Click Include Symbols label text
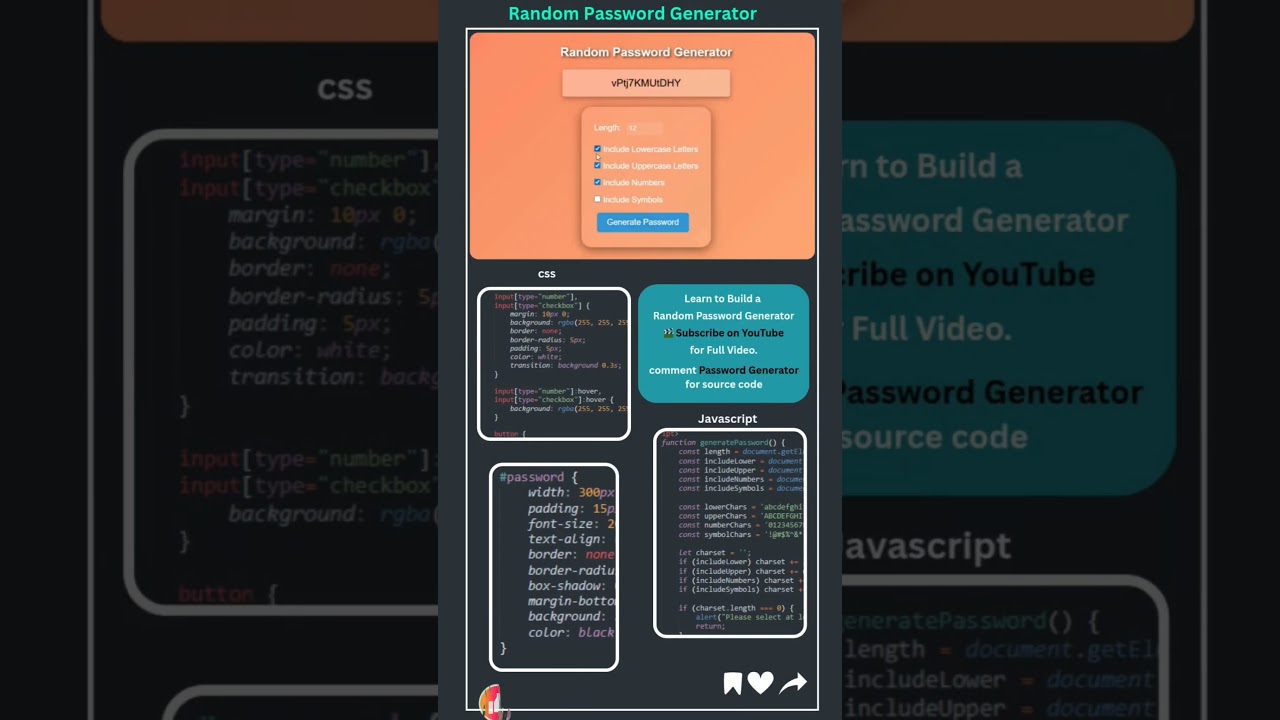This screenshot has width=1280, height=720. coord(633,200)
